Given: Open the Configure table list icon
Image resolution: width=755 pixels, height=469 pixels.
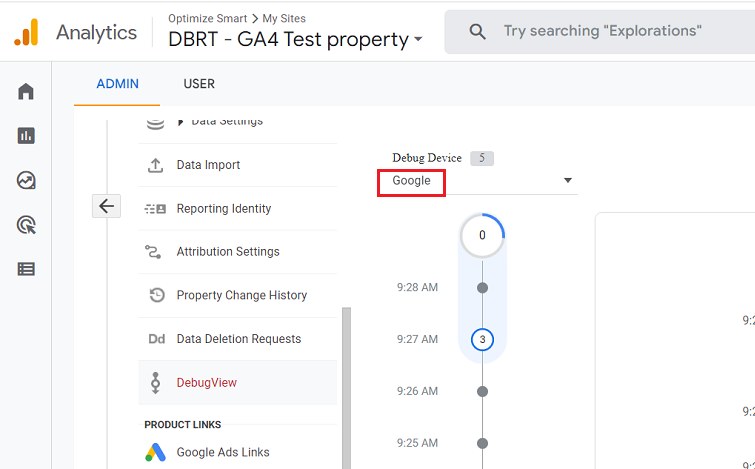Looking at the screenshot, I should pyautogui.click(x=26, y=269).
